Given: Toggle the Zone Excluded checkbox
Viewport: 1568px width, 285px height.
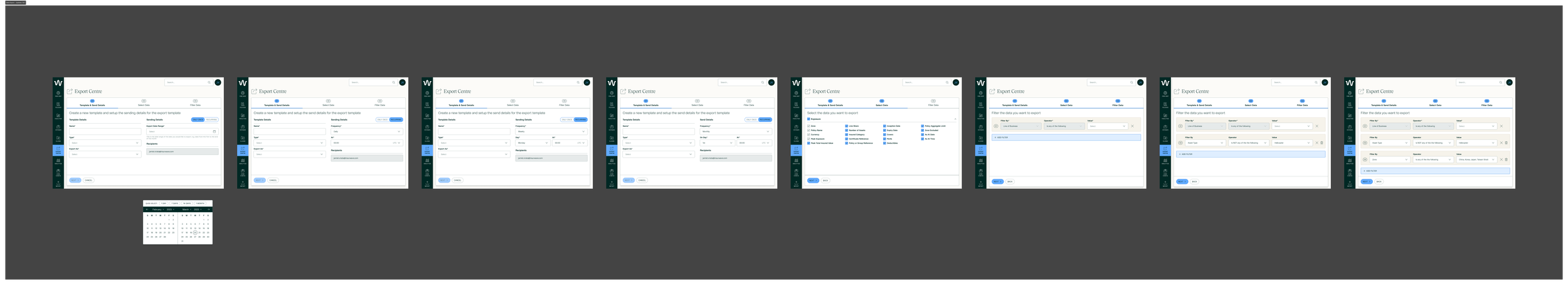Looking at the screenshot, I should [x=923, y=130].
